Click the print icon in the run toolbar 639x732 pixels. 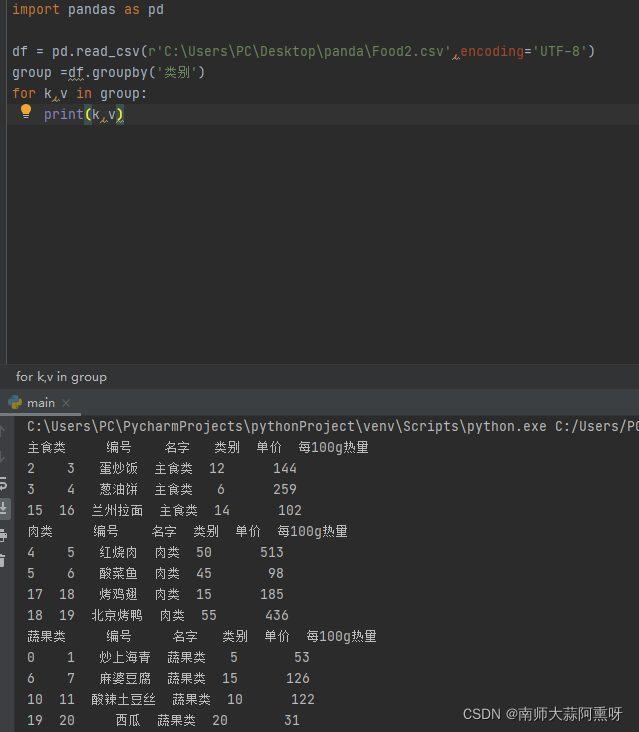pyautogui.click(x=3, y=535)
